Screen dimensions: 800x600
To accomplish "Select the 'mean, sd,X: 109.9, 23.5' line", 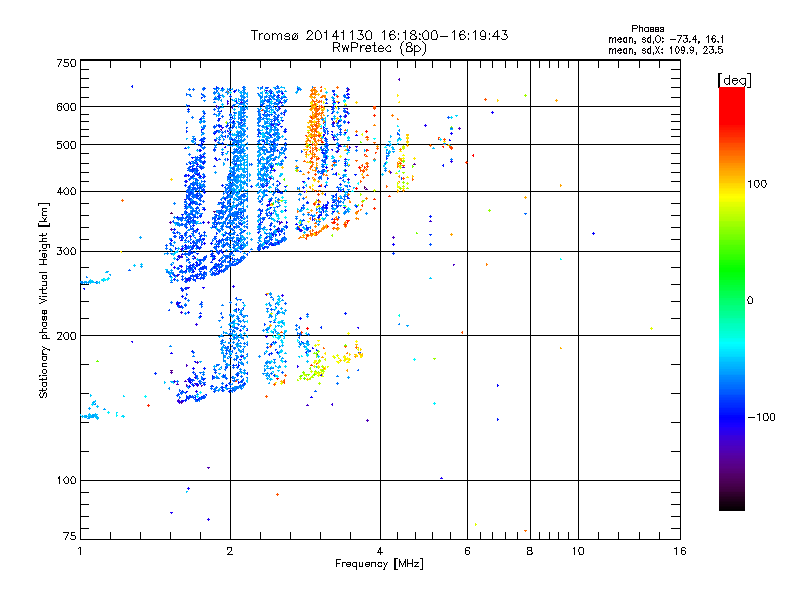I will click(x=666, y=50).
